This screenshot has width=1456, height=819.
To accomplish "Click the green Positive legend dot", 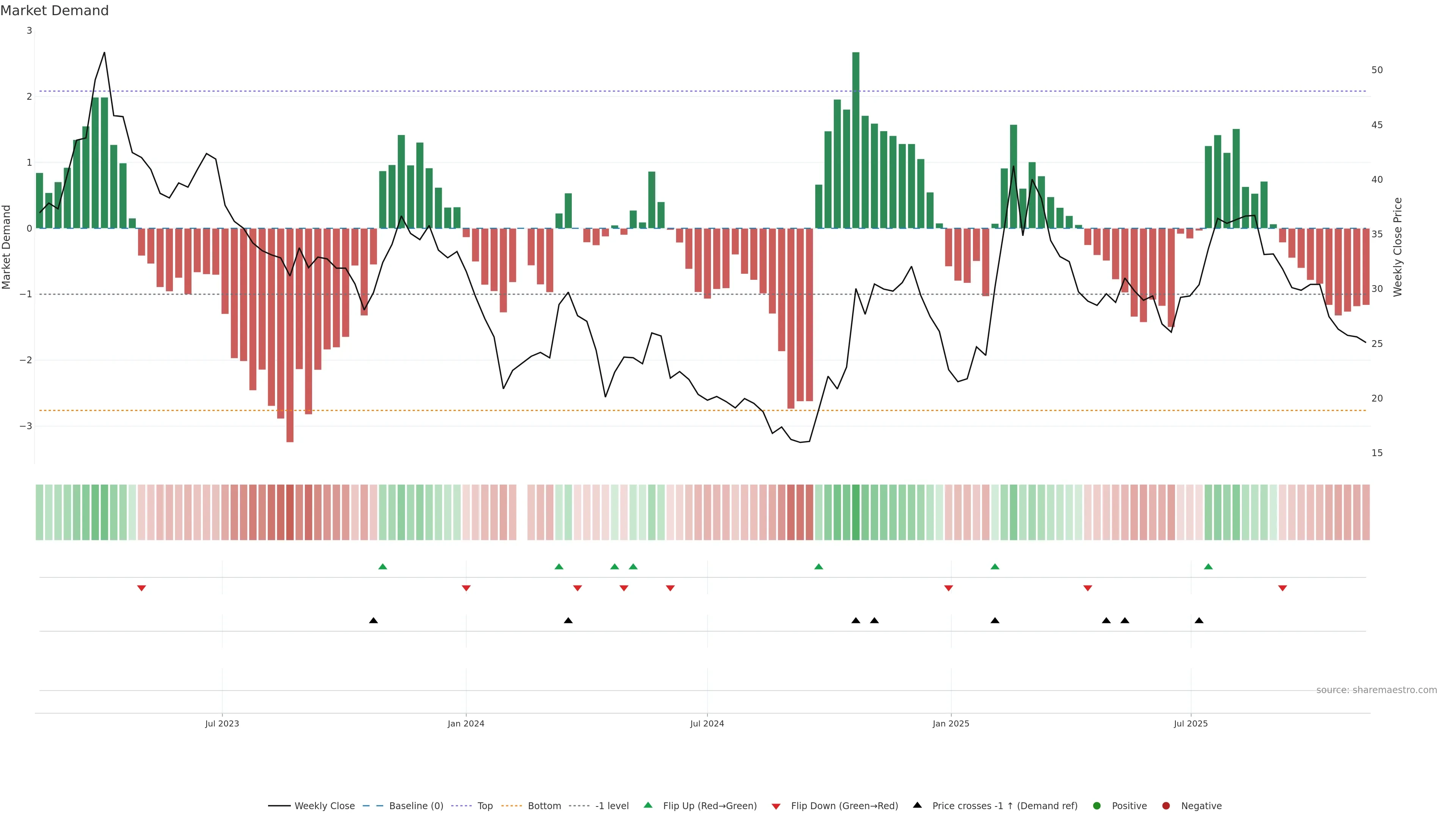I will pyautogui.click(x=1097, y=806).
